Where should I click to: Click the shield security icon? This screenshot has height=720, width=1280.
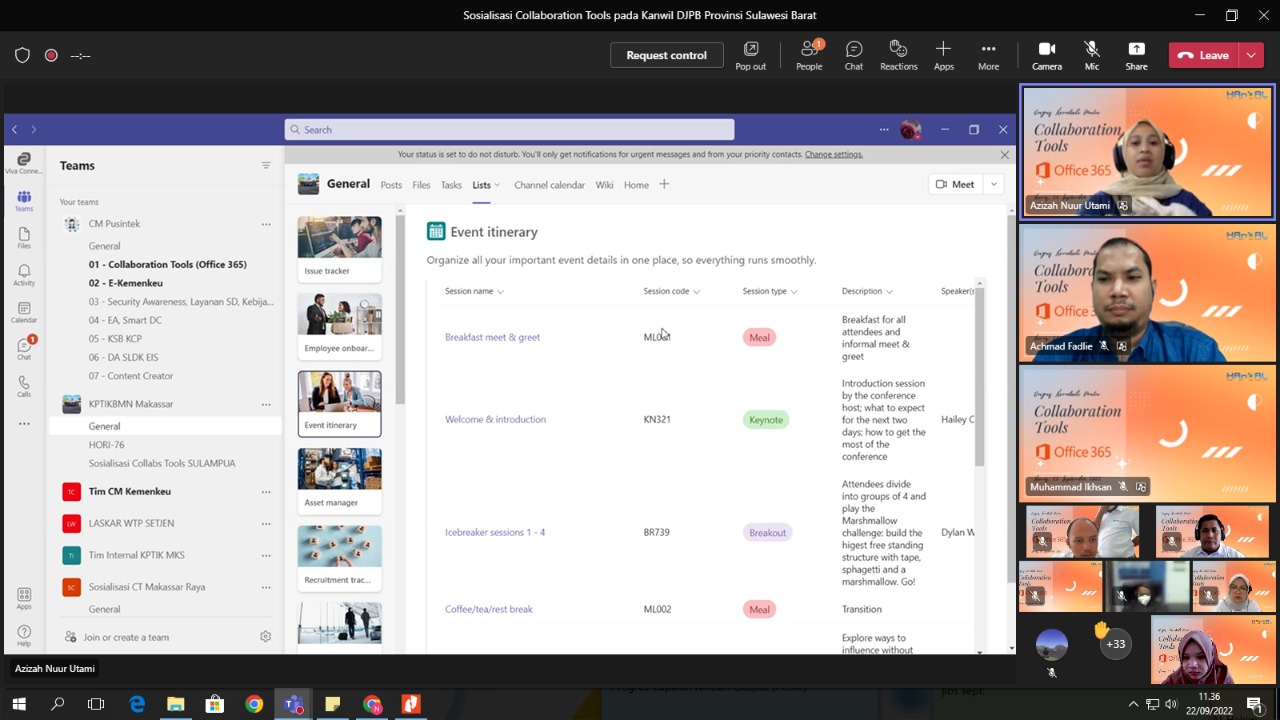tap(22, 55)
